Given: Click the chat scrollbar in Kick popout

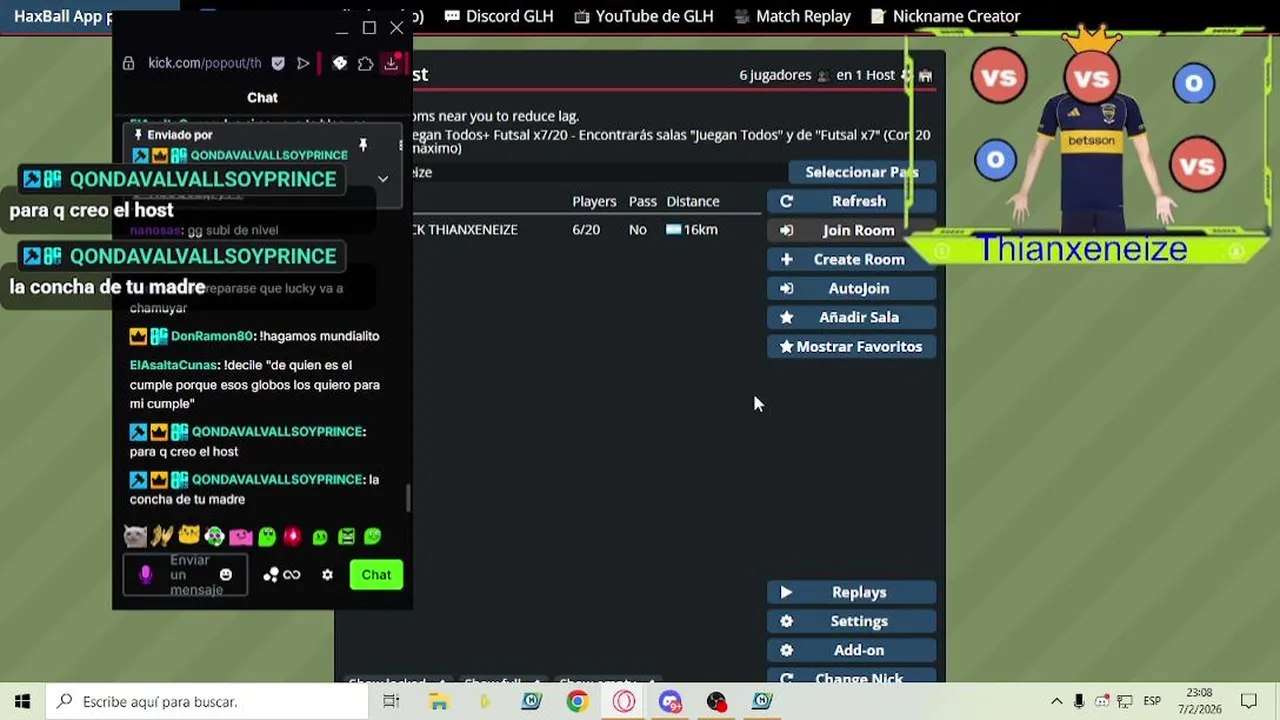Looking at the screenshot, I should click(407, 497).
